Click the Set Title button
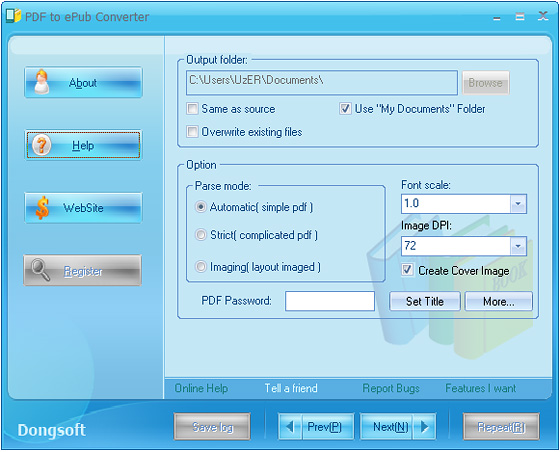This screenshot has height=452, width=560. pos(425,301)
